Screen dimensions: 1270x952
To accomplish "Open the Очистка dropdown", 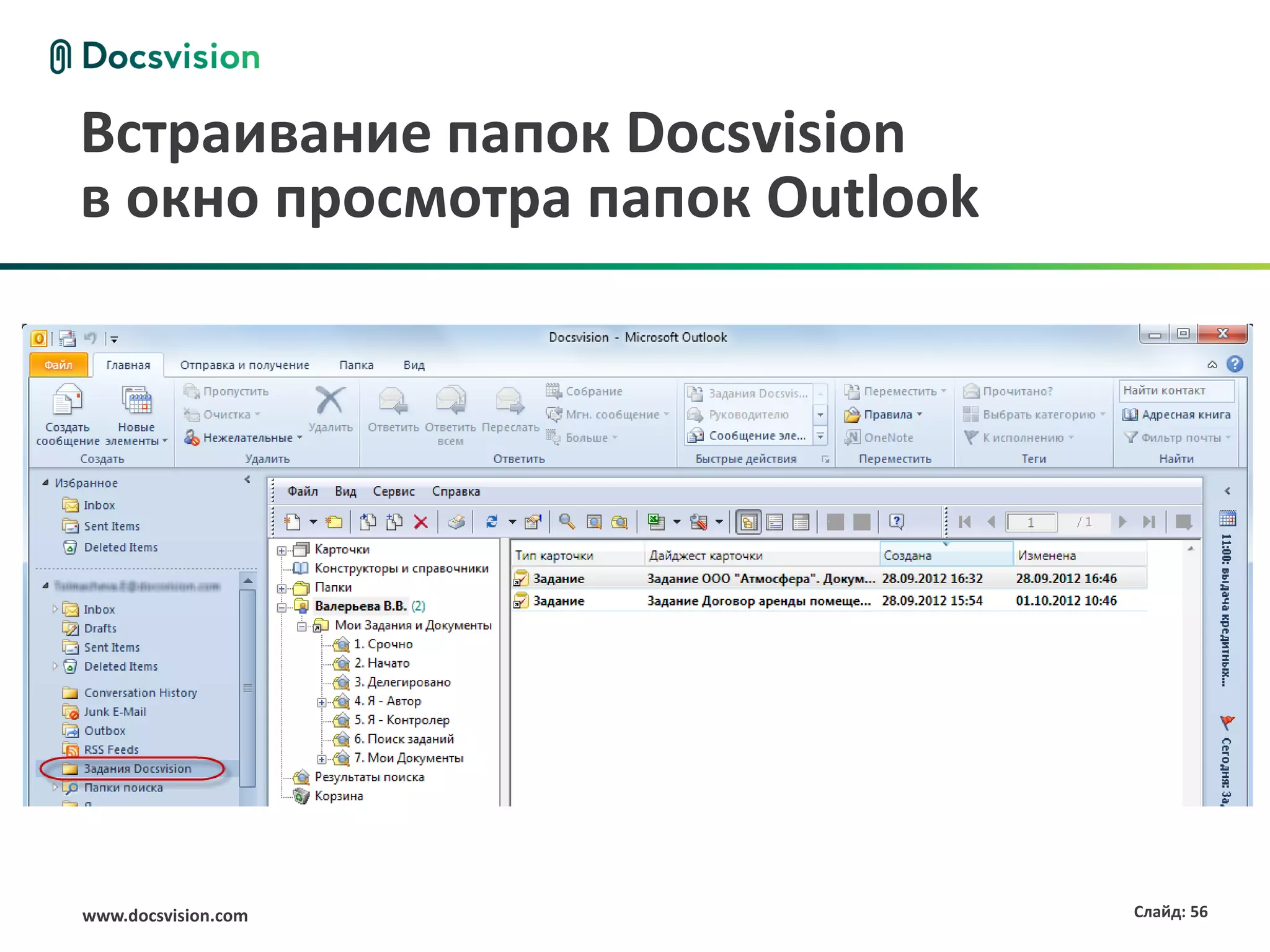I will [x=223, y=415].
